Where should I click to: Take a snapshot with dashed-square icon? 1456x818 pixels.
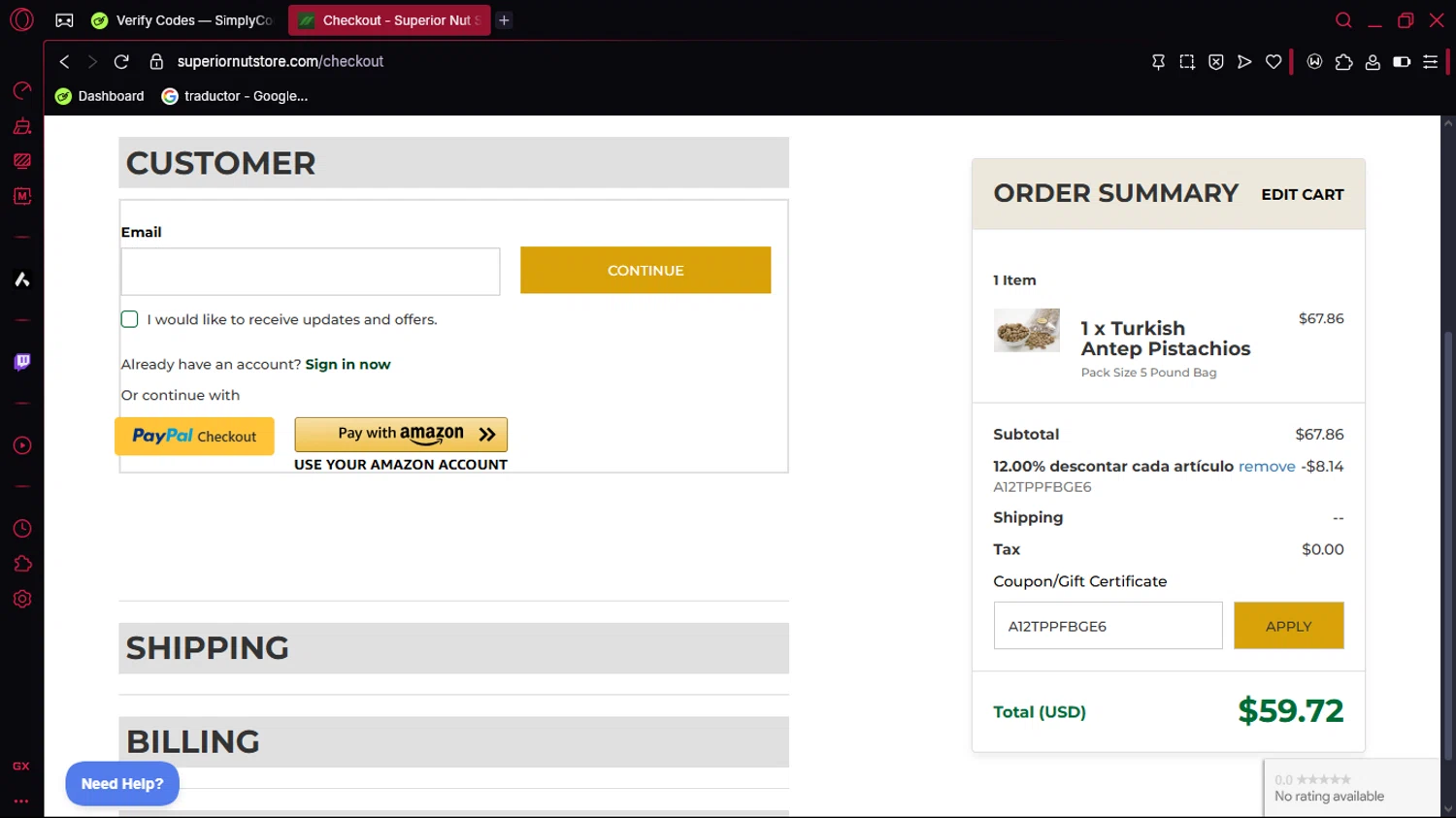pos(1187,61)
